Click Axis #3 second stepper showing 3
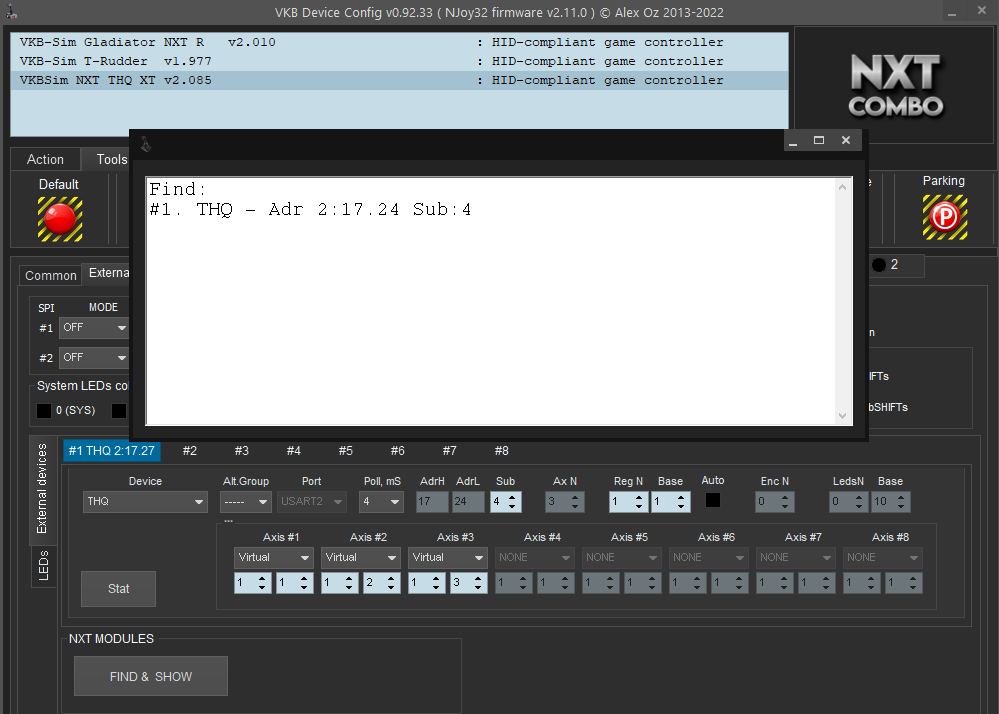 click(469, 583)
